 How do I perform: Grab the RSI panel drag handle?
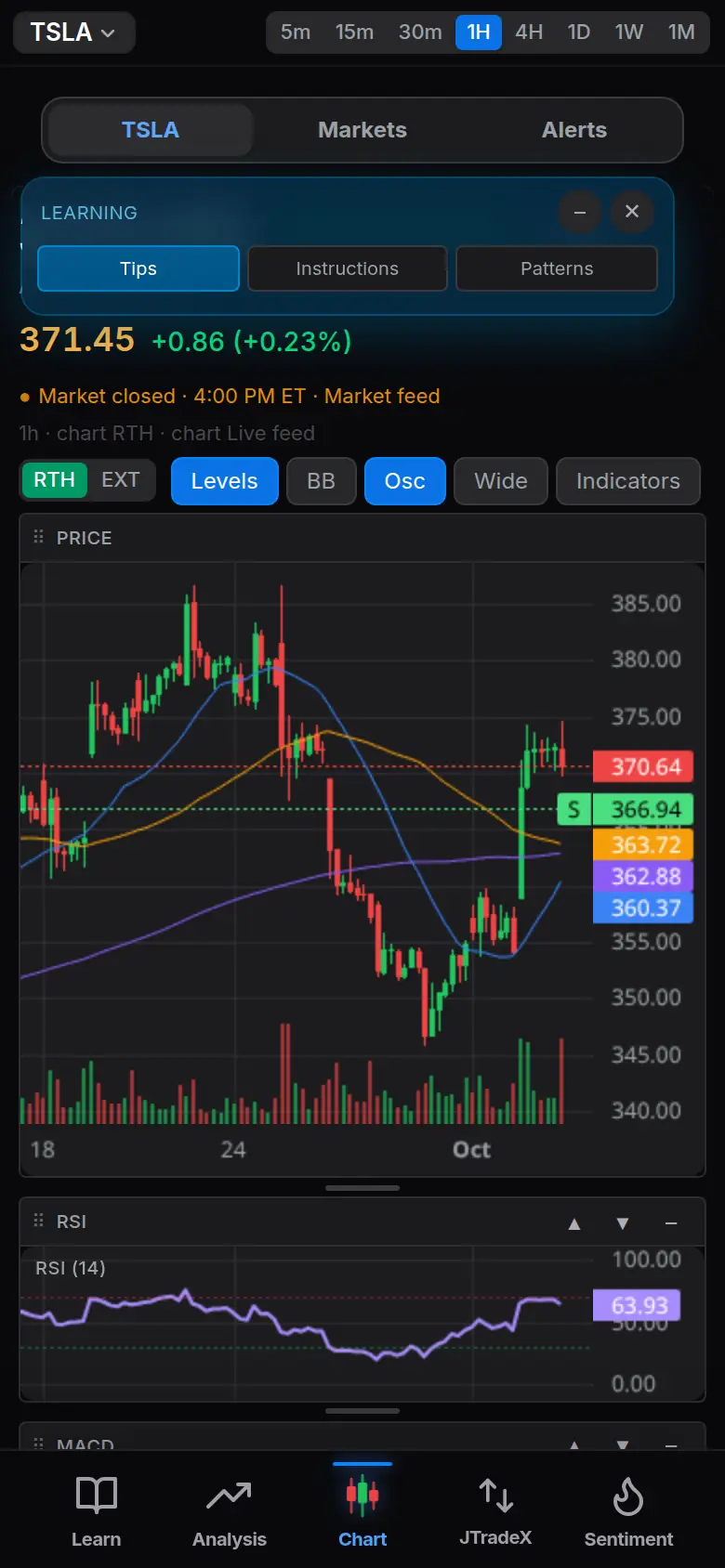pos(38,1221)
